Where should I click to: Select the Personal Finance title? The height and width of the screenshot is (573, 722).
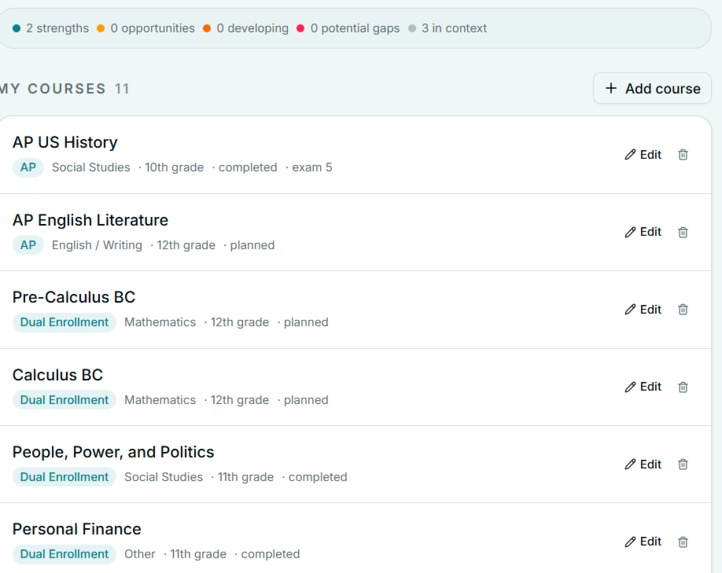(77, 529)
